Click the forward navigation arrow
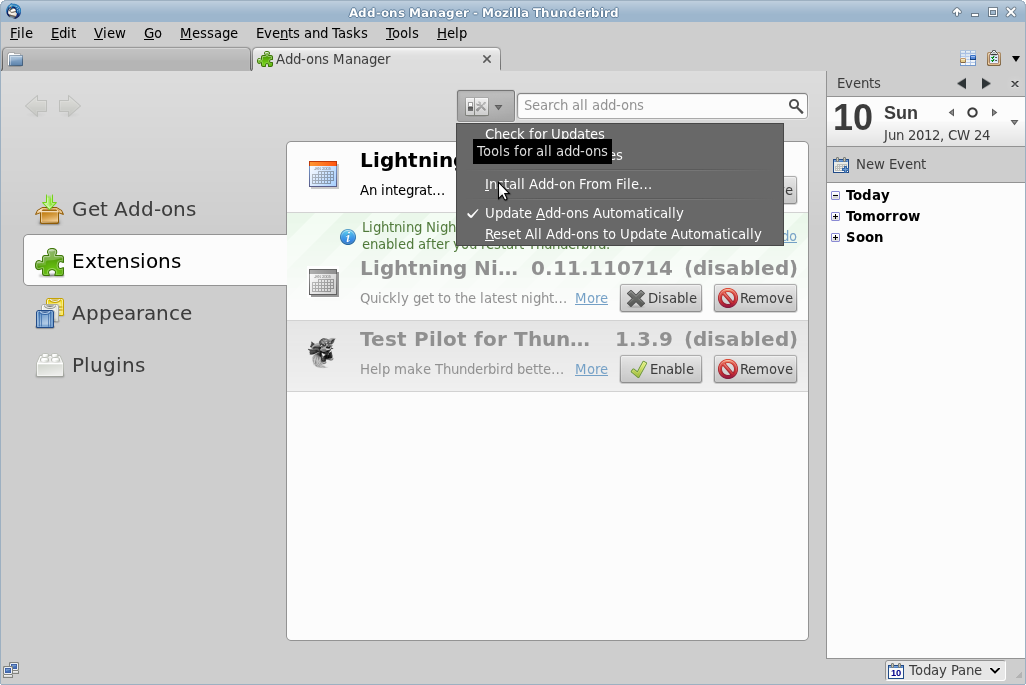The height and width of the screenshot is (685, 1026). coord(69,106)
